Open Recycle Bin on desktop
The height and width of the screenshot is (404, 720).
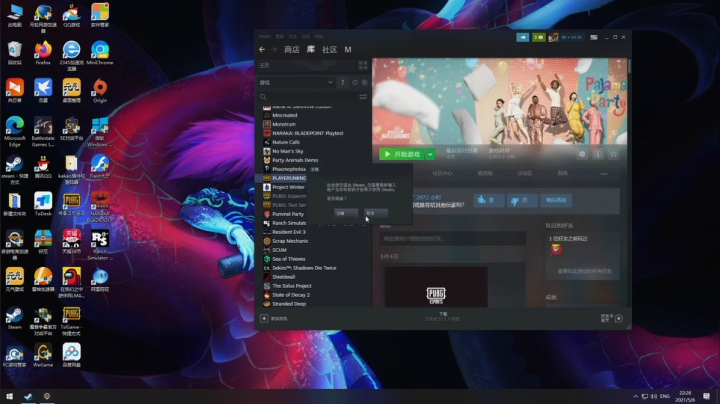[15, 53]
